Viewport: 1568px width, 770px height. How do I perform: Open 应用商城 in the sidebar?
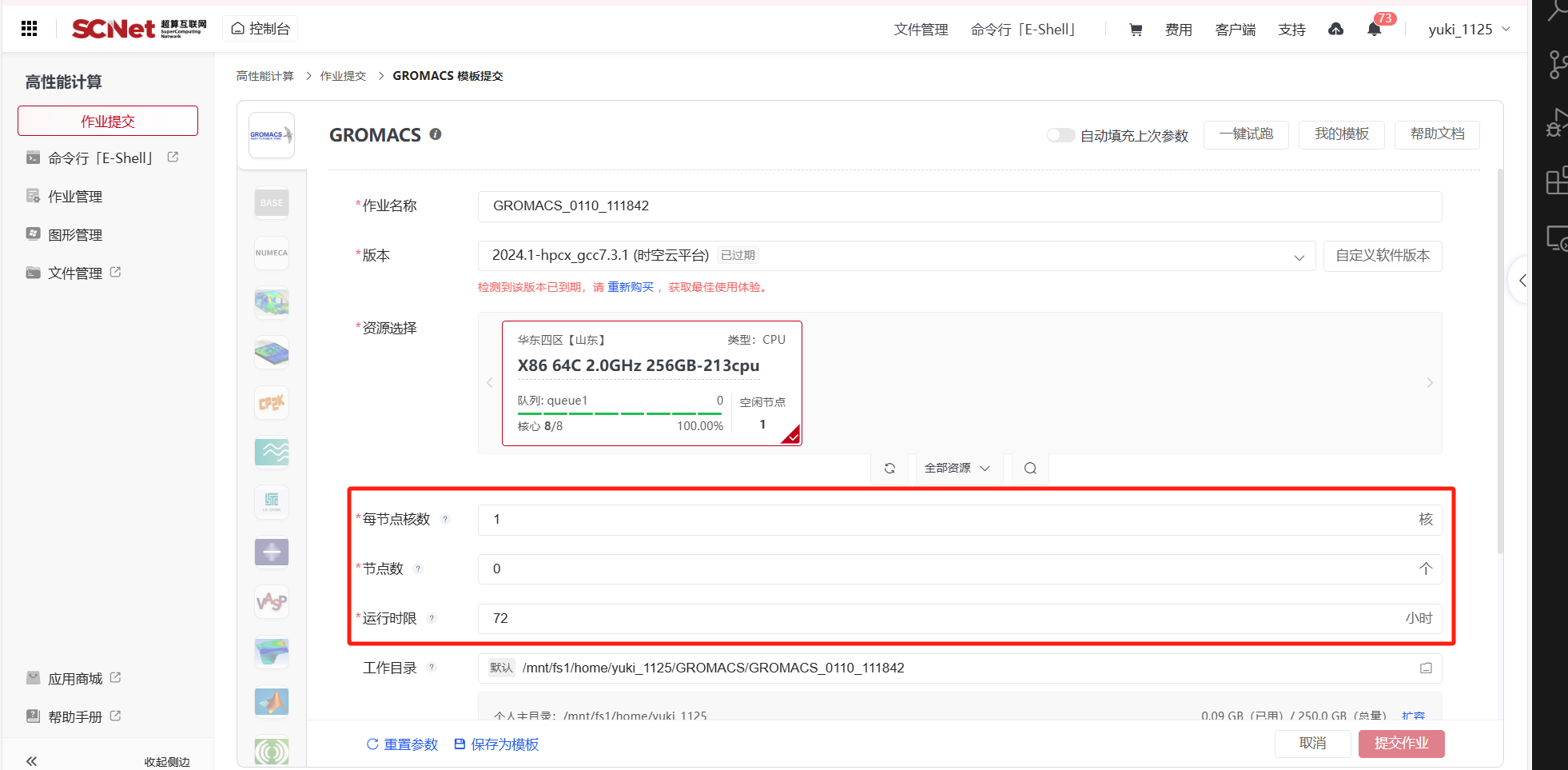pos(74,679)
